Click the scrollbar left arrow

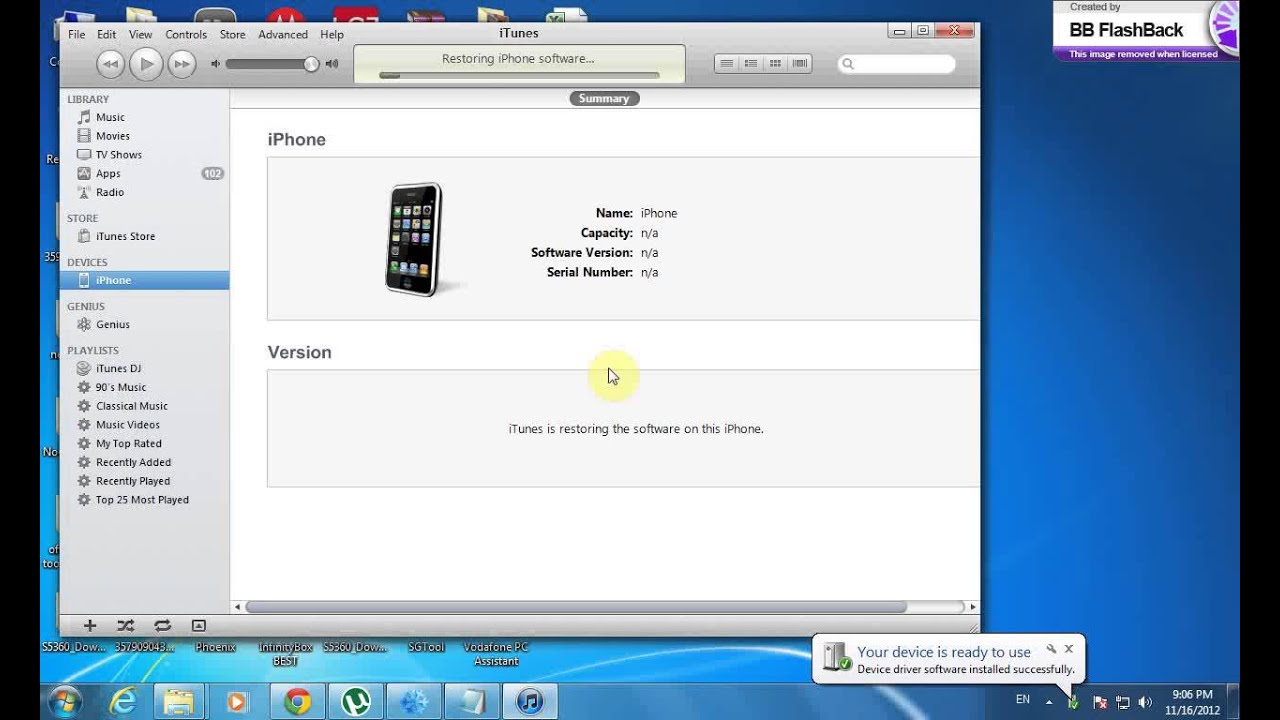[237, 607]
